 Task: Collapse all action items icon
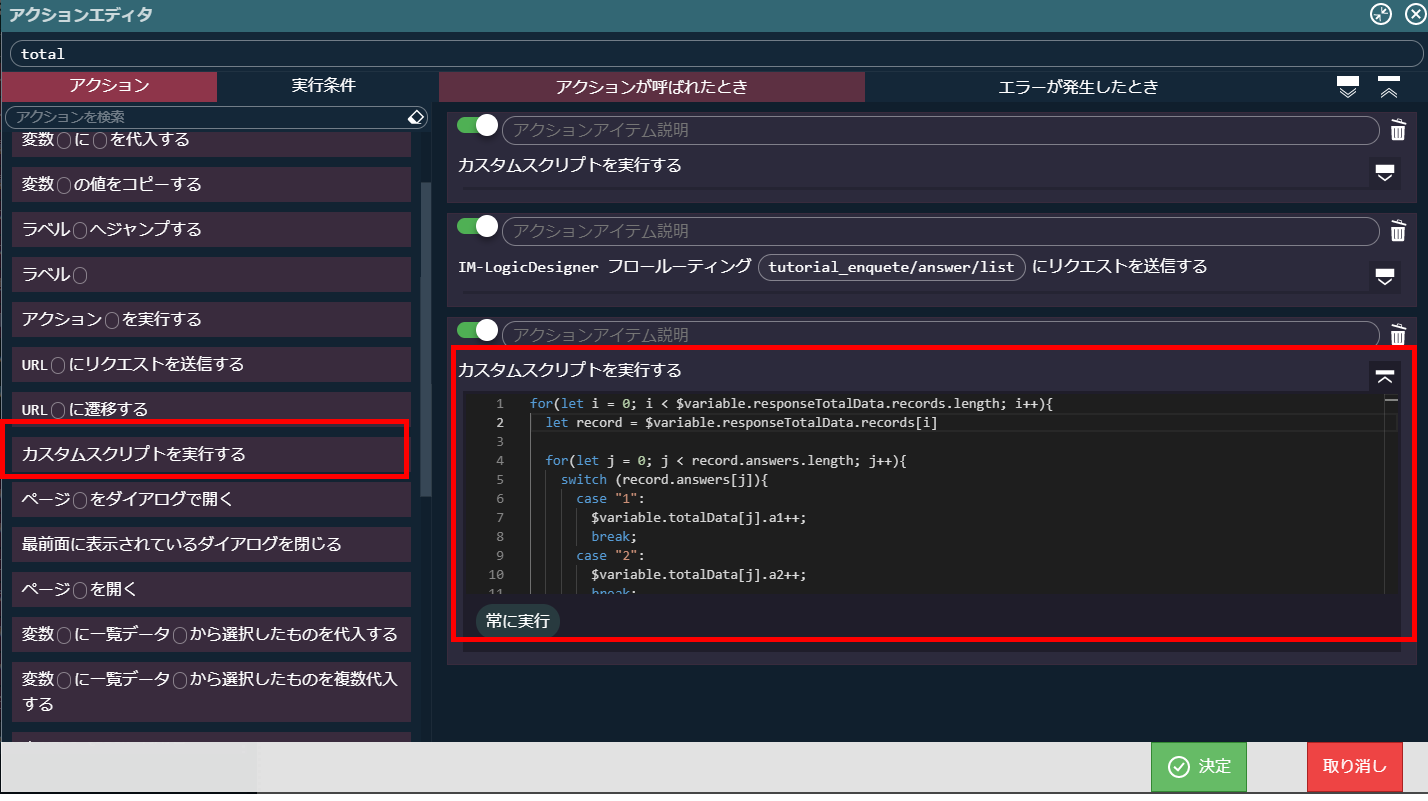pyautogui.click(x=1388, y=87)
